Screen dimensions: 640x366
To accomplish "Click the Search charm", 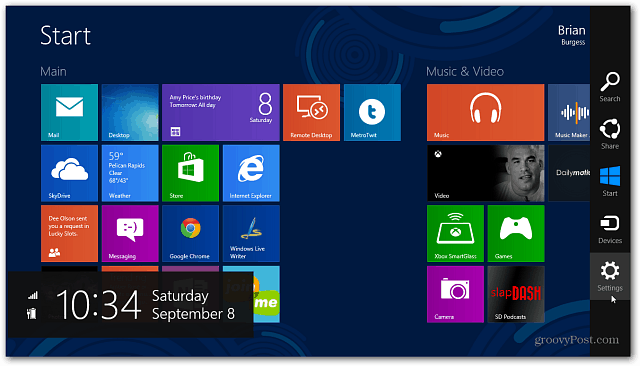I will (610, 87).
